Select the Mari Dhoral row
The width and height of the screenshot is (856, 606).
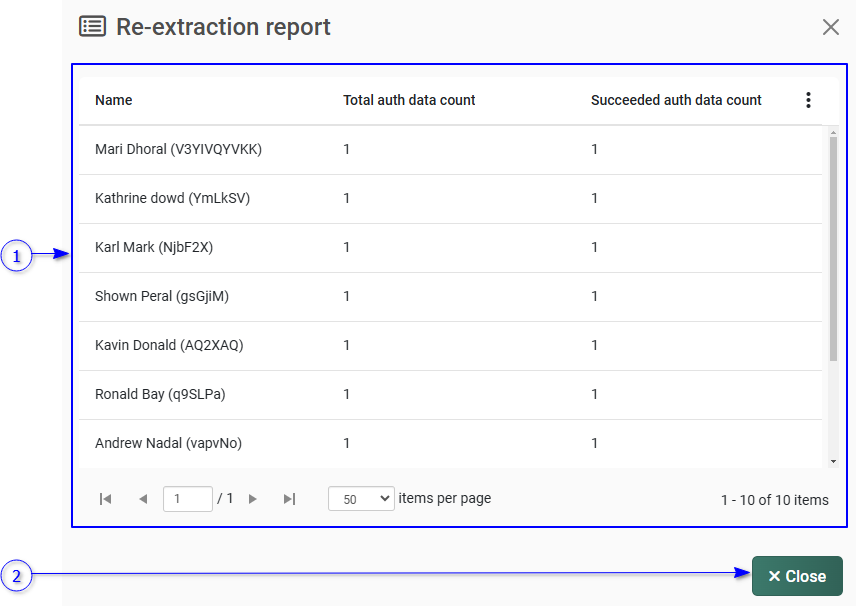pyautogui.click(x=178, y=149)
